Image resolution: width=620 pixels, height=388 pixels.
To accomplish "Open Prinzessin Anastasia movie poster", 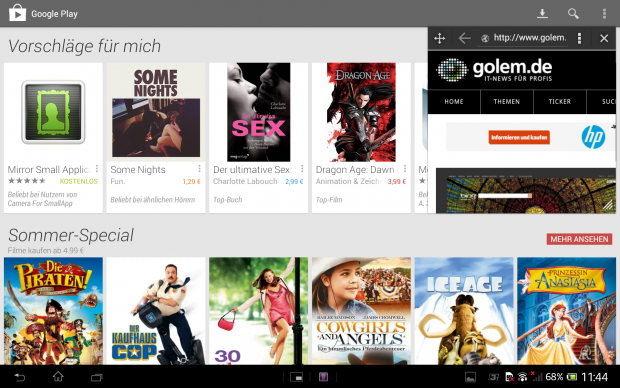I will click(567, 311).
